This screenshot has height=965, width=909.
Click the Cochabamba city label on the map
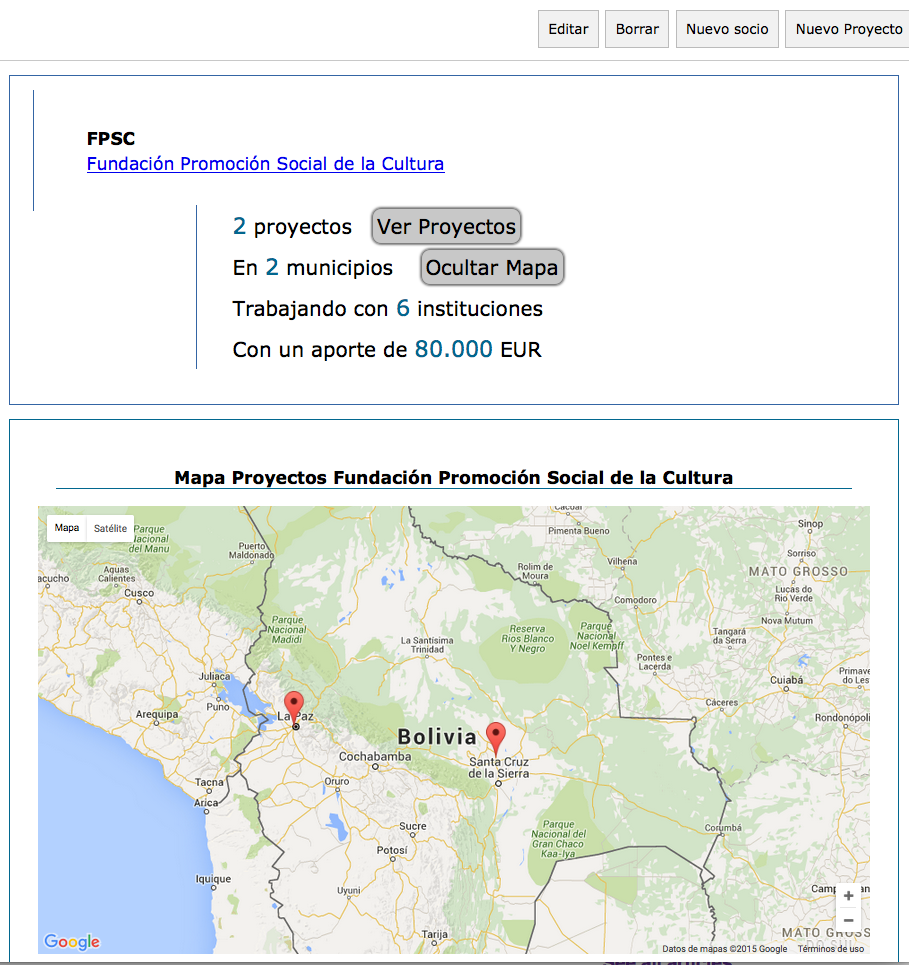(x=375, y=756)
